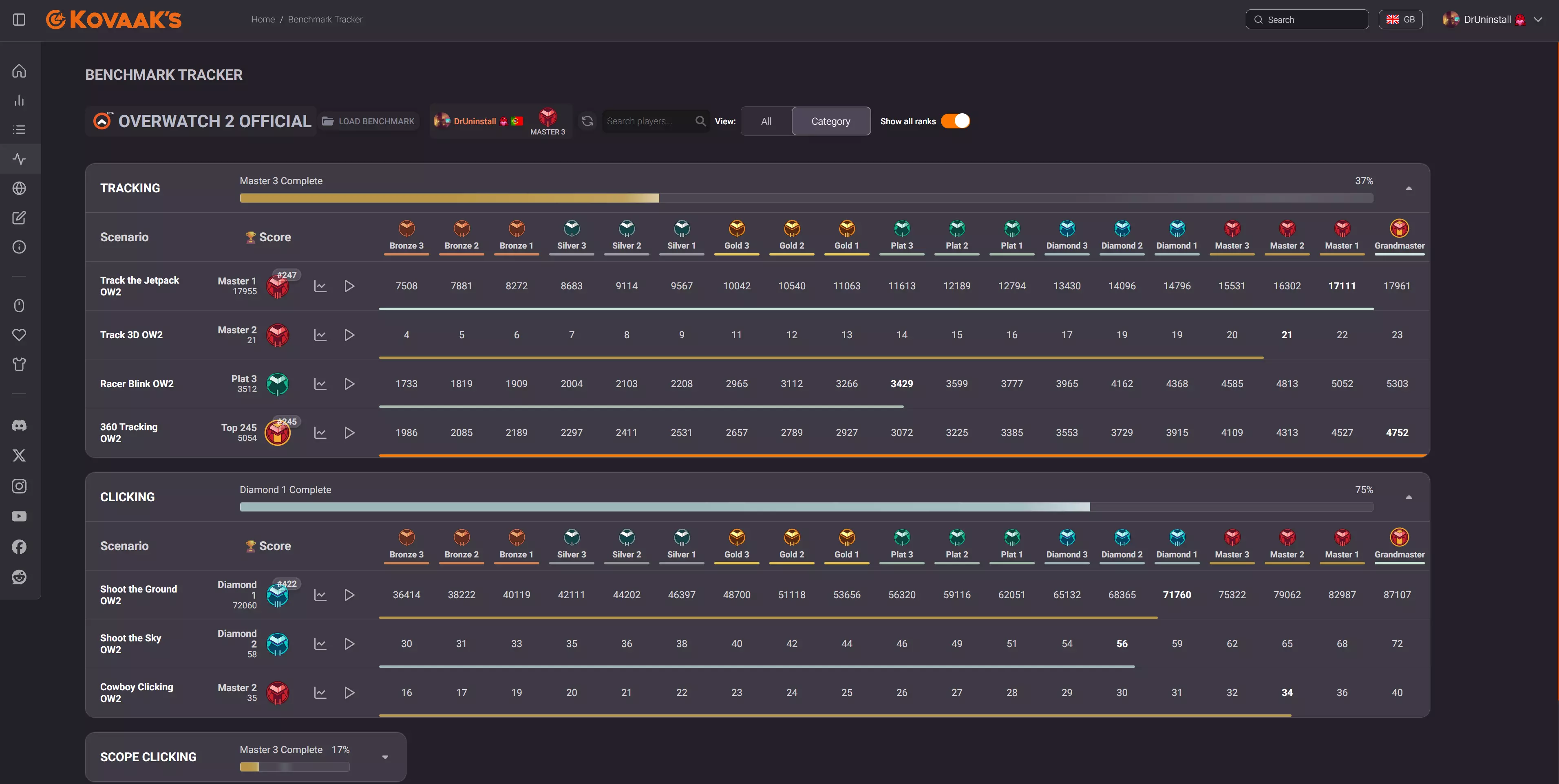
Task: Open the YouTube sidebar icon
Action: [20, 516]
